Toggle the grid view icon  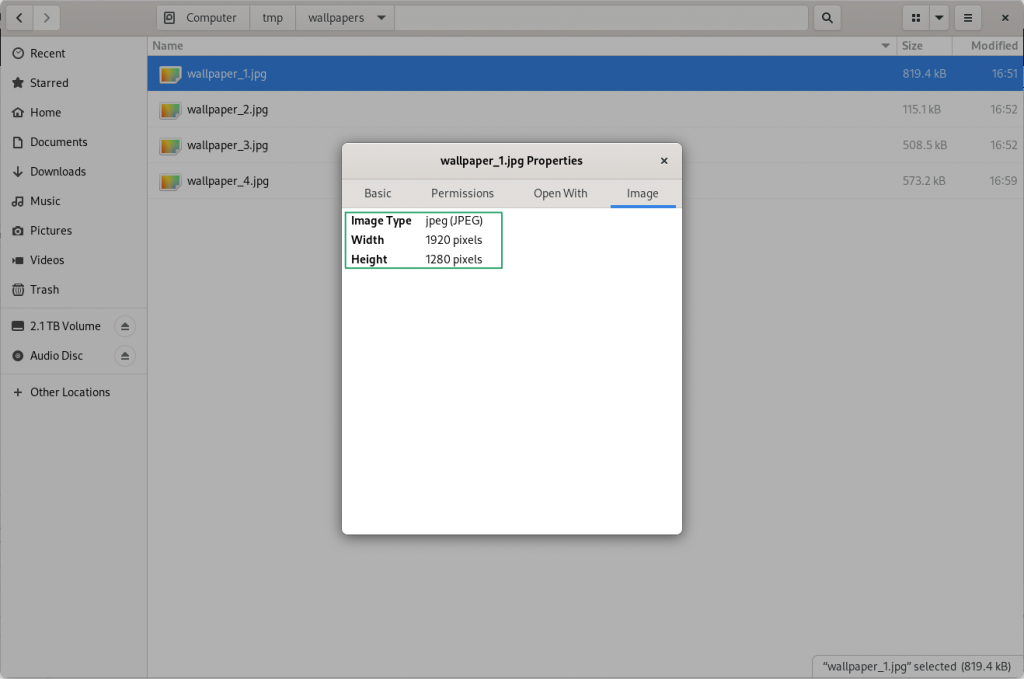915,18
